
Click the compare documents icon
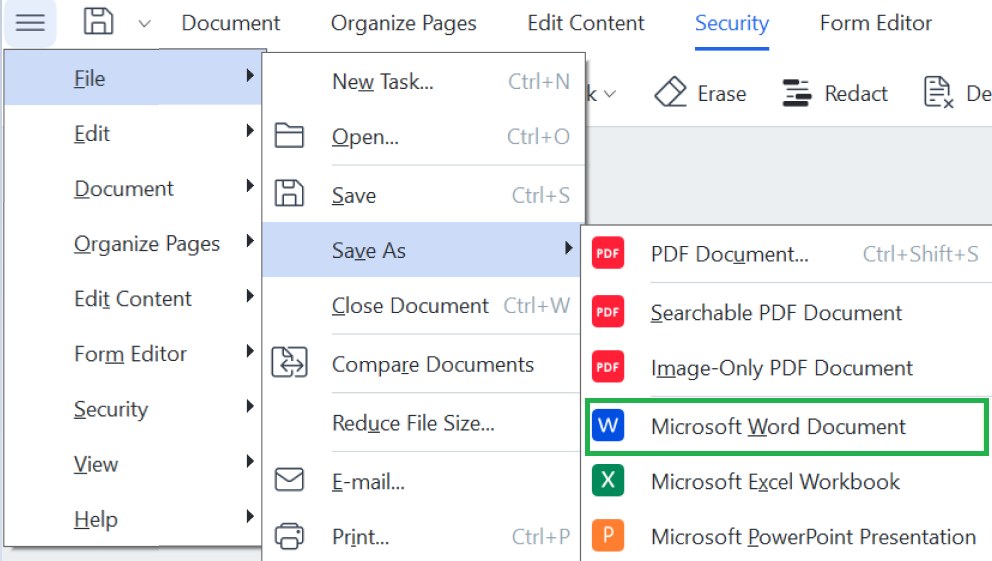click(289, 362)
